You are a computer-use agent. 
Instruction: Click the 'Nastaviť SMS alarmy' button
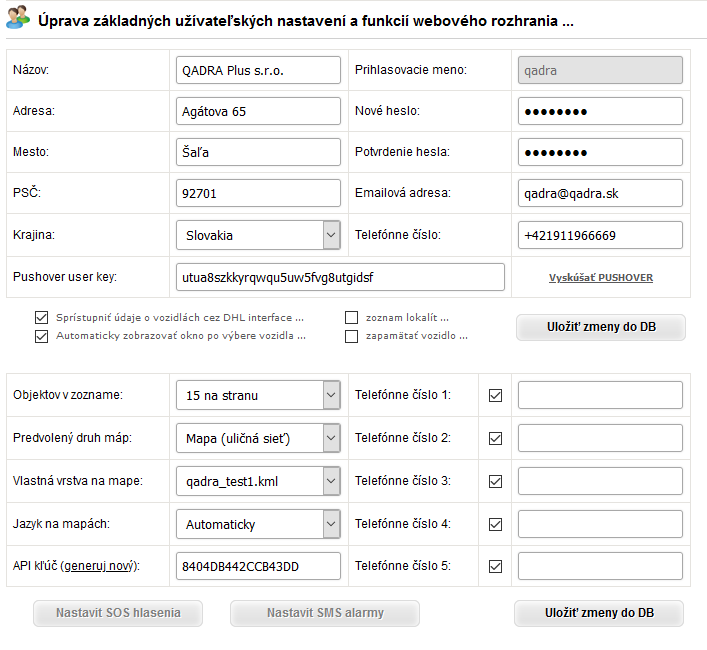pos(325,613)
